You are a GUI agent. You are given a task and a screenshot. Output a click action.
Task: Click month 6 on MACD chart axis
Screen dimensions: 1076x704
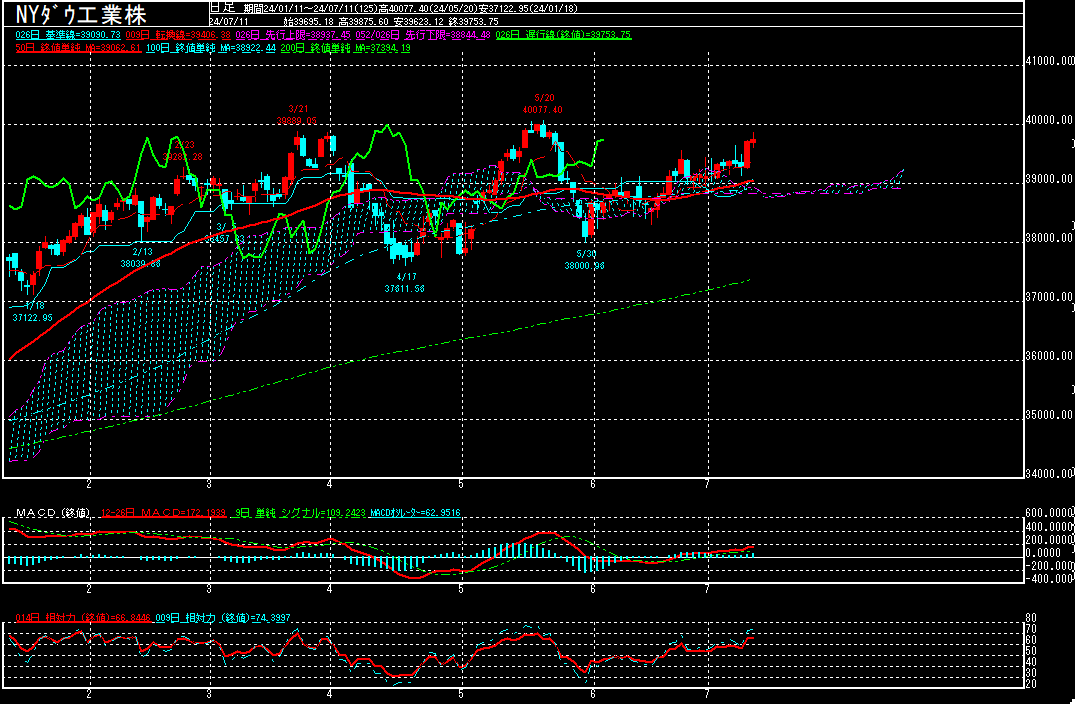(x=593, y=589)
